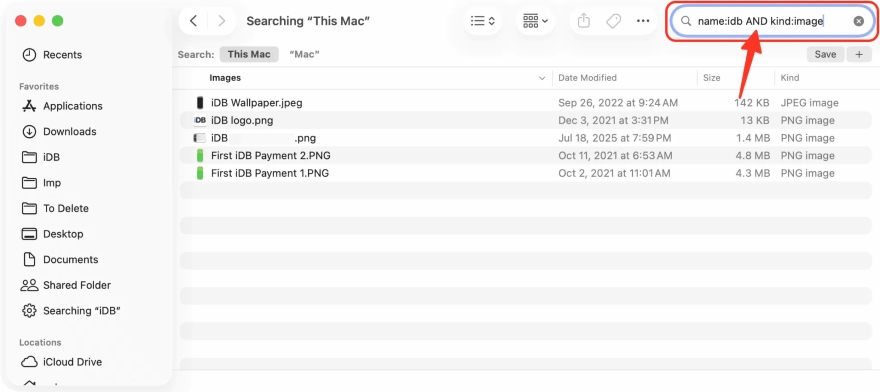Open the More actions ellipsis menu
880x392 pixels.
[643, 21]
